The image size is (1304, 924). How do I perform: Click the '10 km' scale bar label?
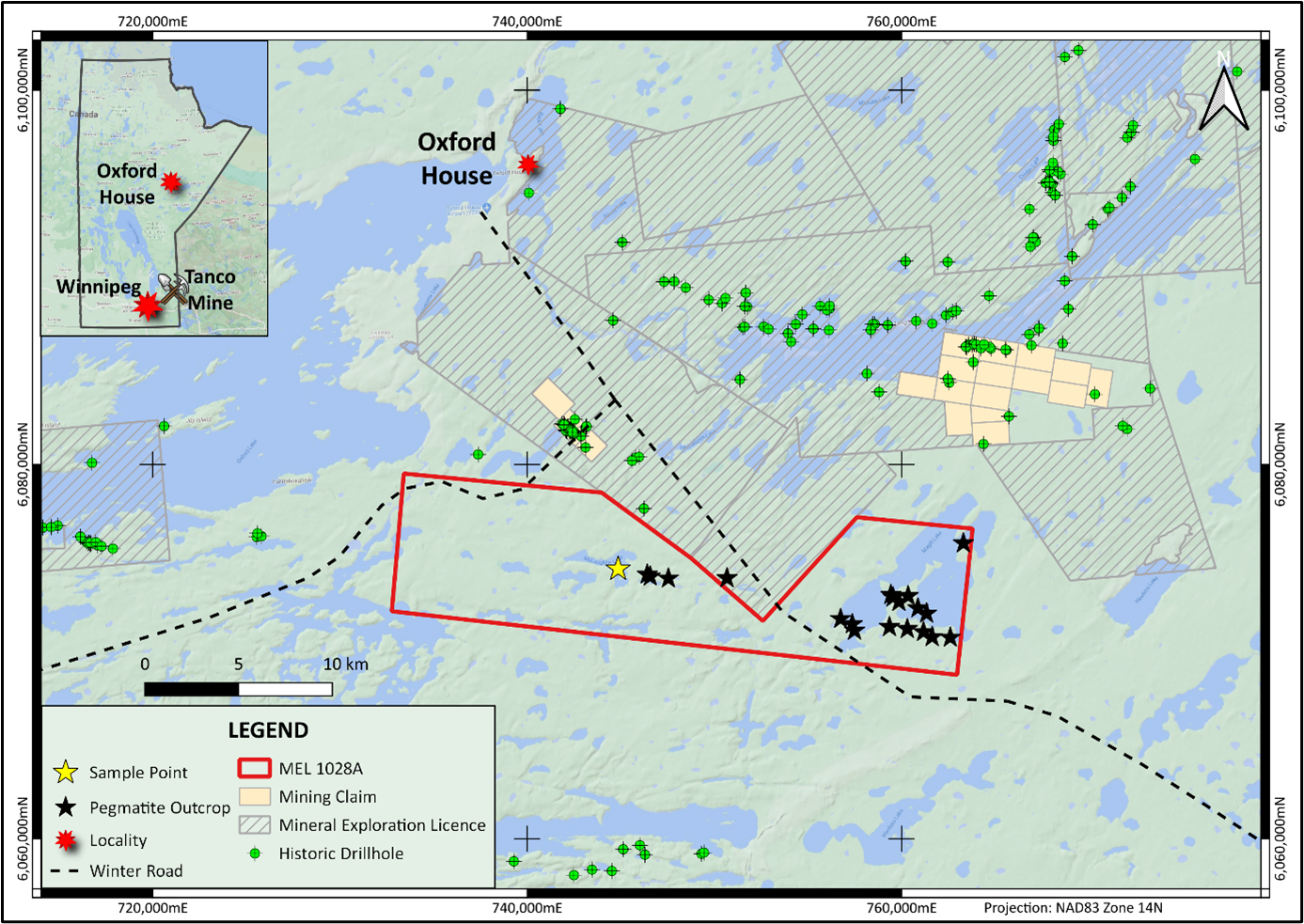[346, 665]
